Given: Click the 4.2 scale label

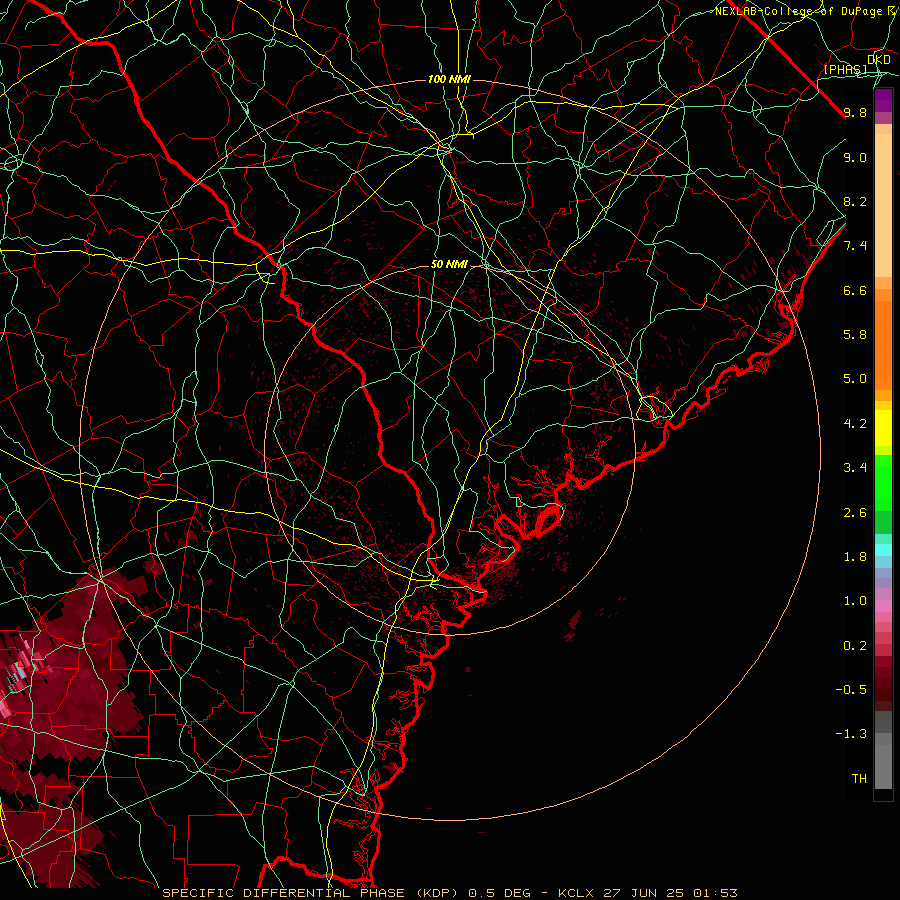Looking at the screenshot, I should [855, 424].
